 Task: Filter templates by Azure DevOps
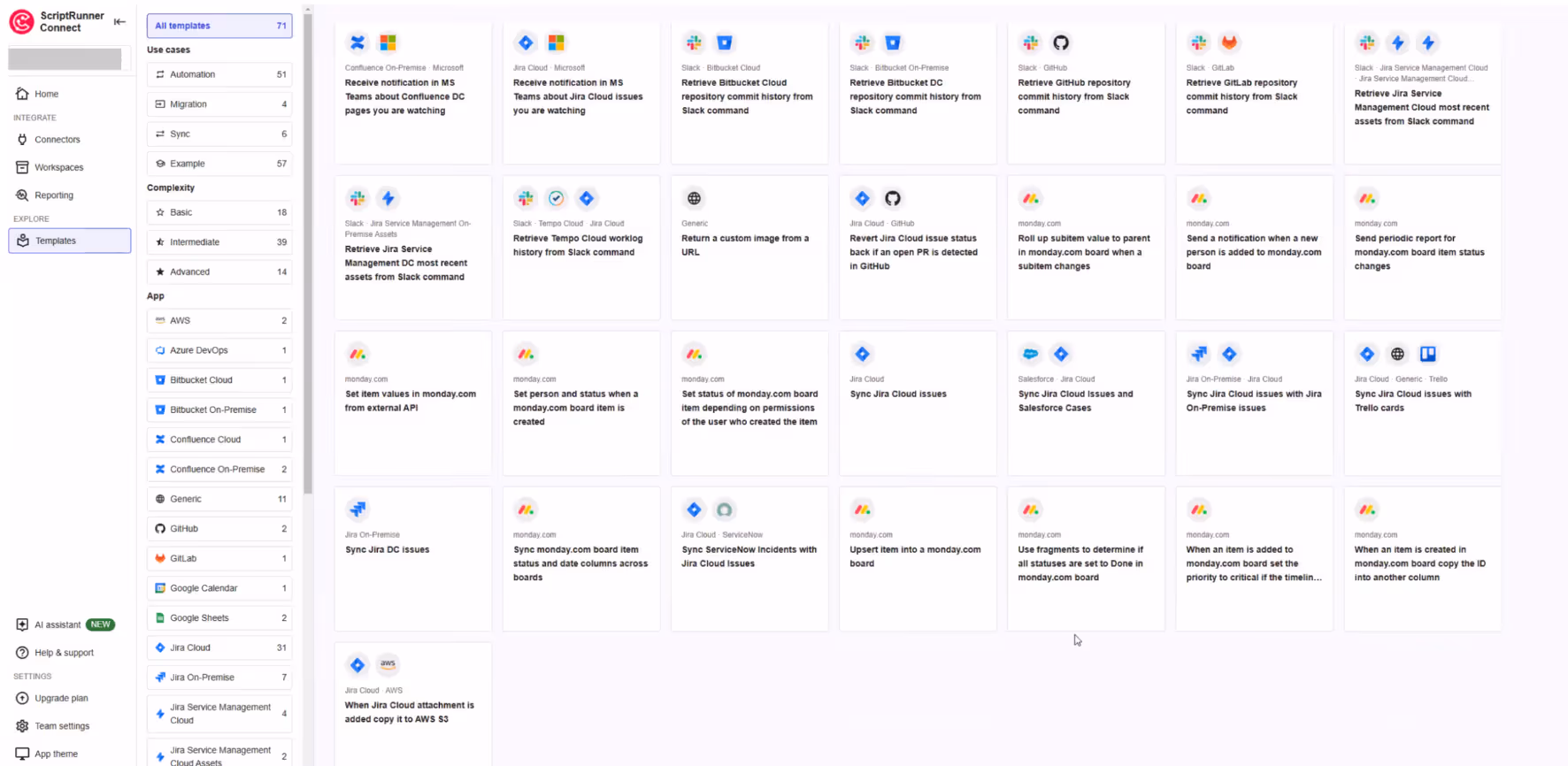click(x=219, y=350)
